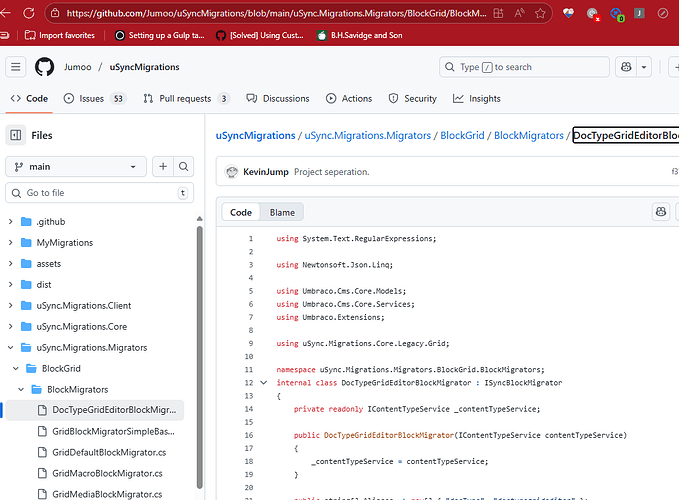Open GridDefaultBlockMigrator.cs file
The height and width of the screenshot is (500, 679).
pos(109,452)
